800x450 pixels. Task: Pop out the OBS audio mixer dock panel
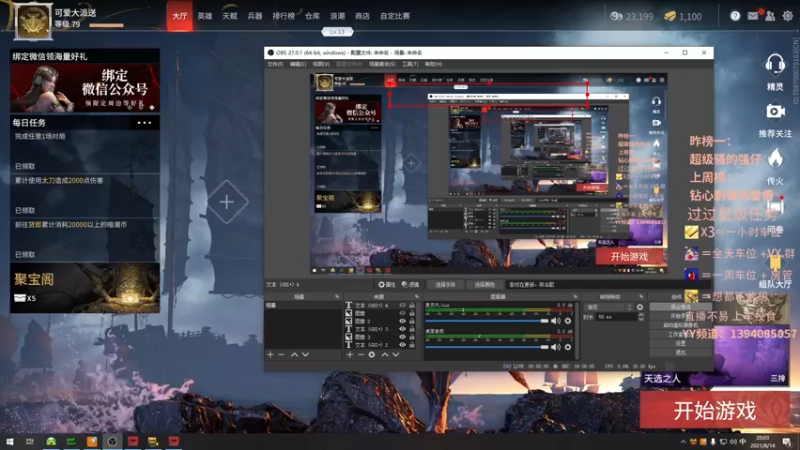pyautogui.click(x=575, y=296)
